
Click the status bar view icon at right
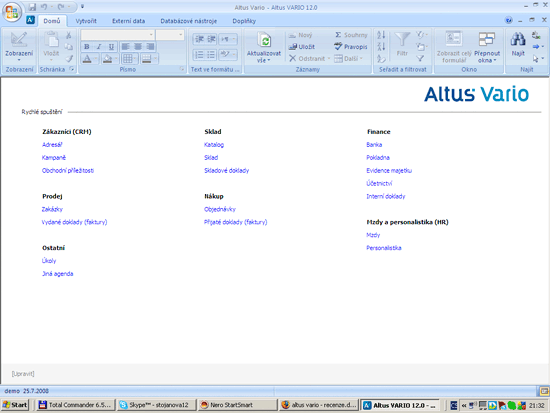pos(544,391)
